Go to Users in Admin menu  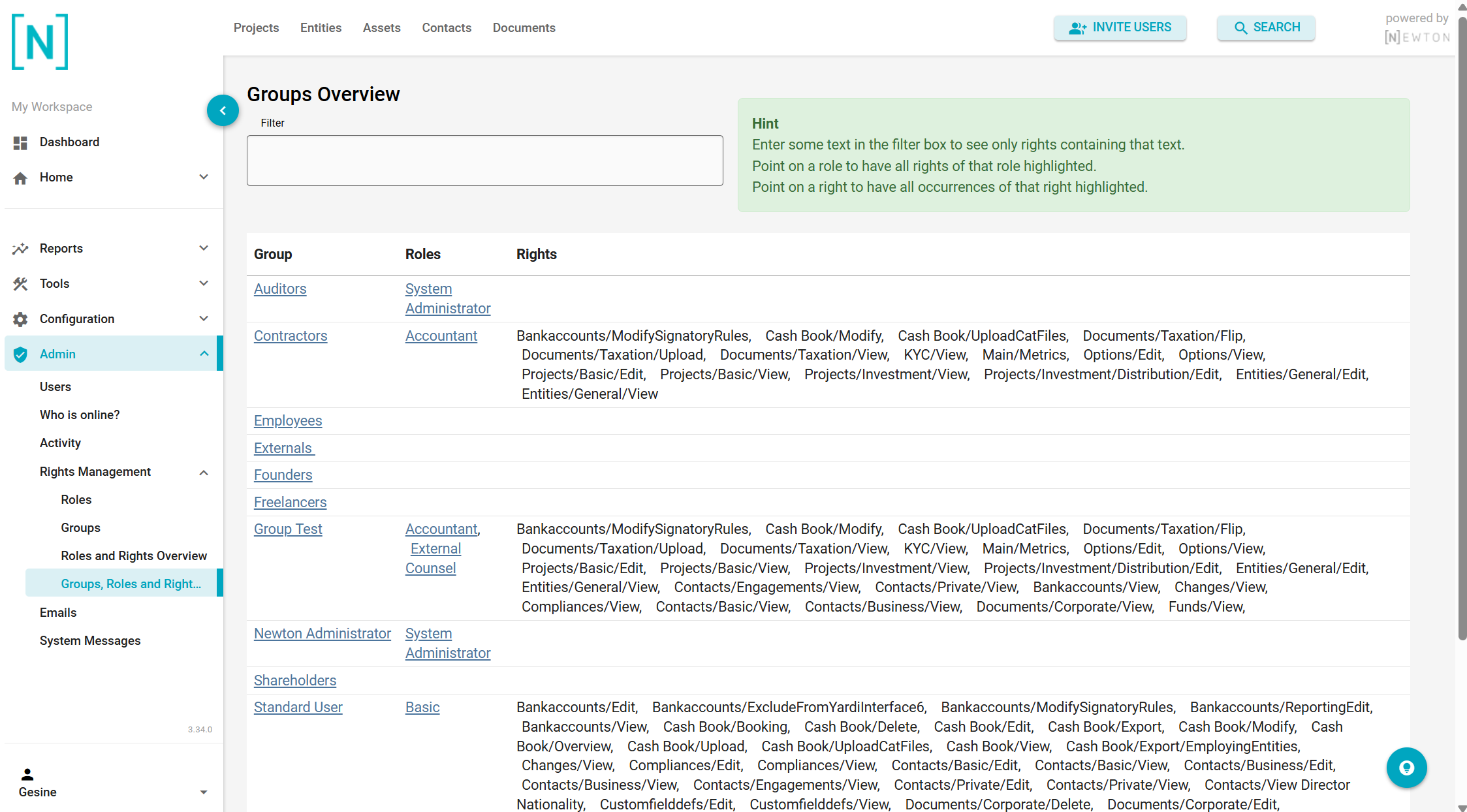[x=55, y=386]
